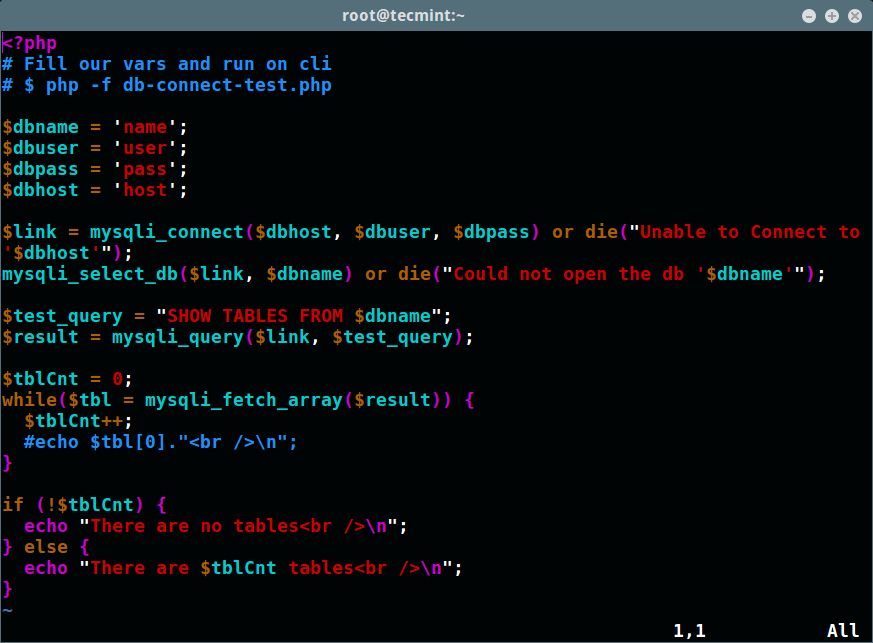Click 'Could not open the db' message
The width and height of the screenshot is (873, 643).
click(x=568, y=274)
